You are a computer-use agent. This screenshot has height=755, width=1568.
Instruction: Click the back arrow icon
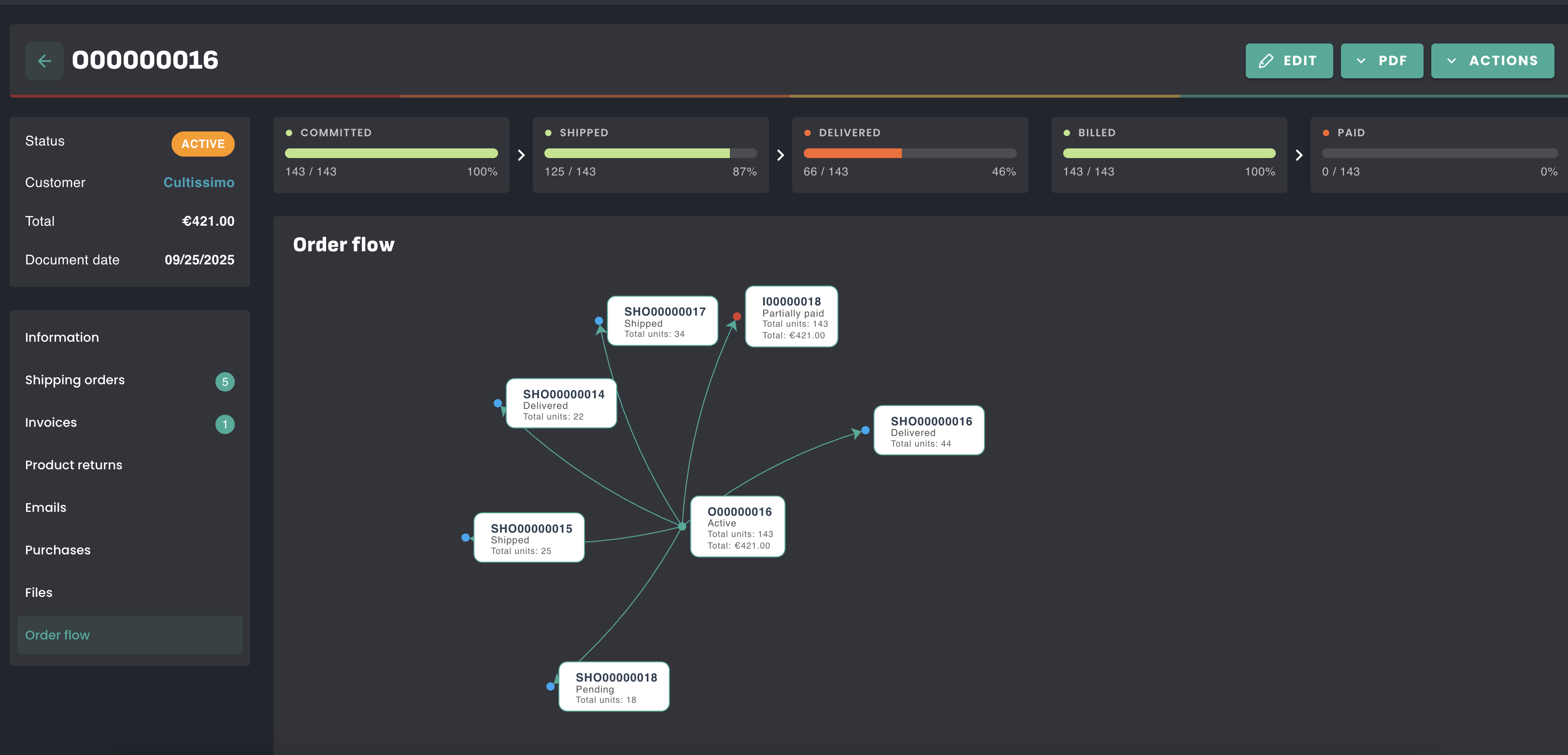coord(44,61)
